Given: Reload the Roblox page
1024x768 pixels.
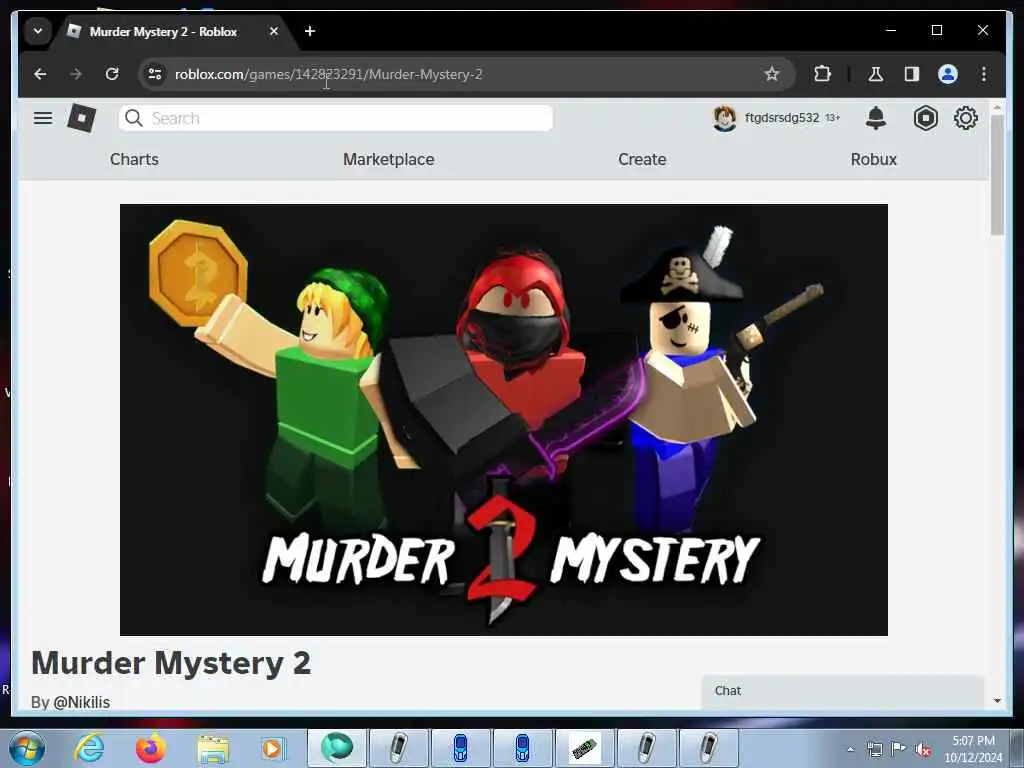Looking at the screenshot, I should (112, 74).
